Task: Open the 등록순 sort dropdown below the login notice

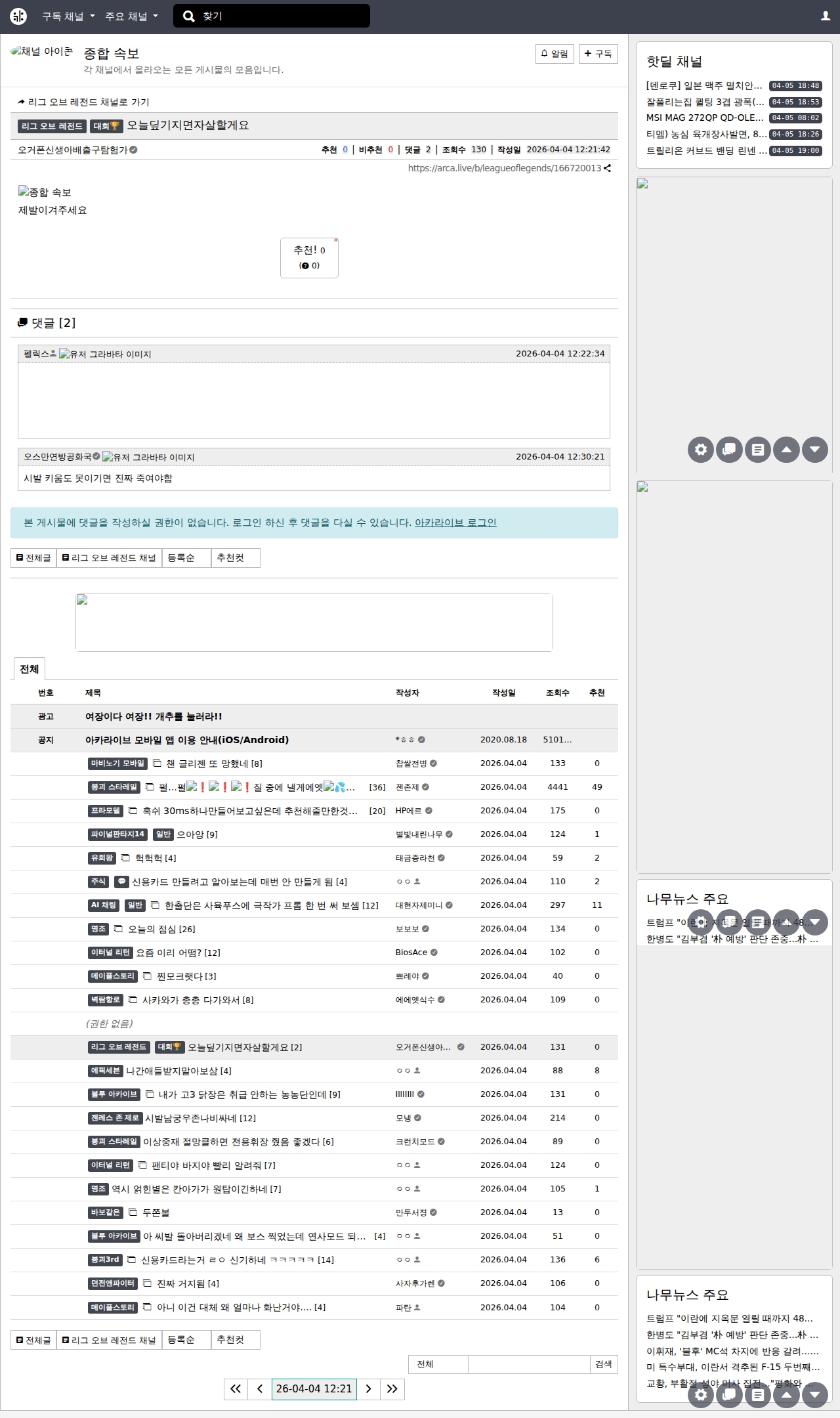Action: point(186,558)
